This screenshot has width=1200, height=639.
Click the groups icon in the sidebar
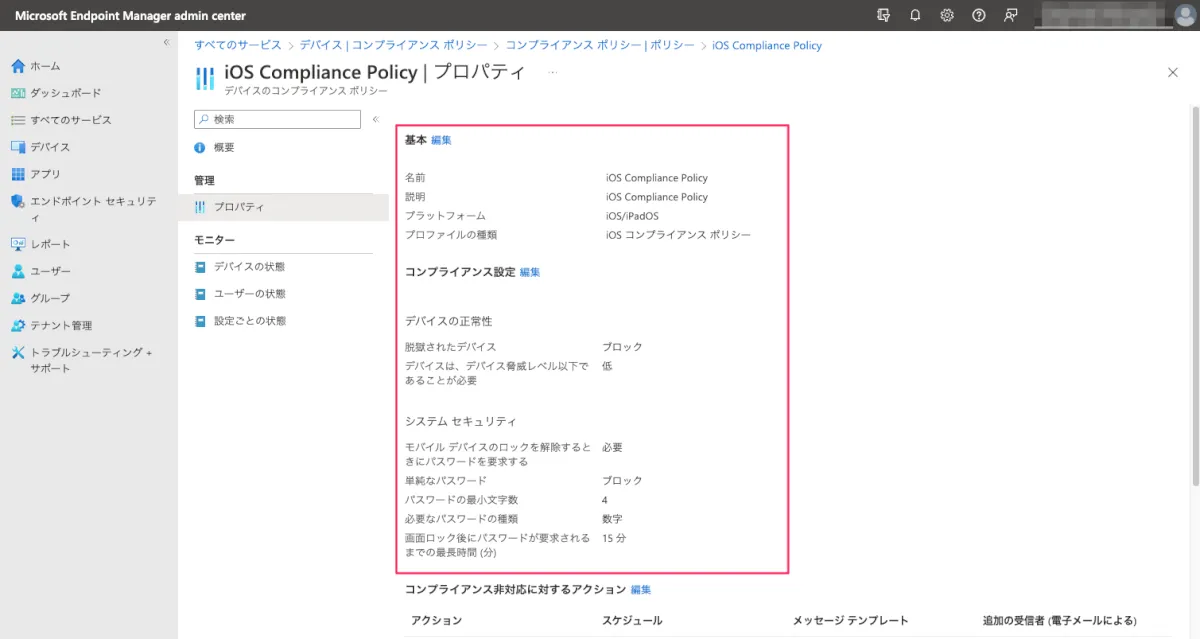[x=17, y=298]
